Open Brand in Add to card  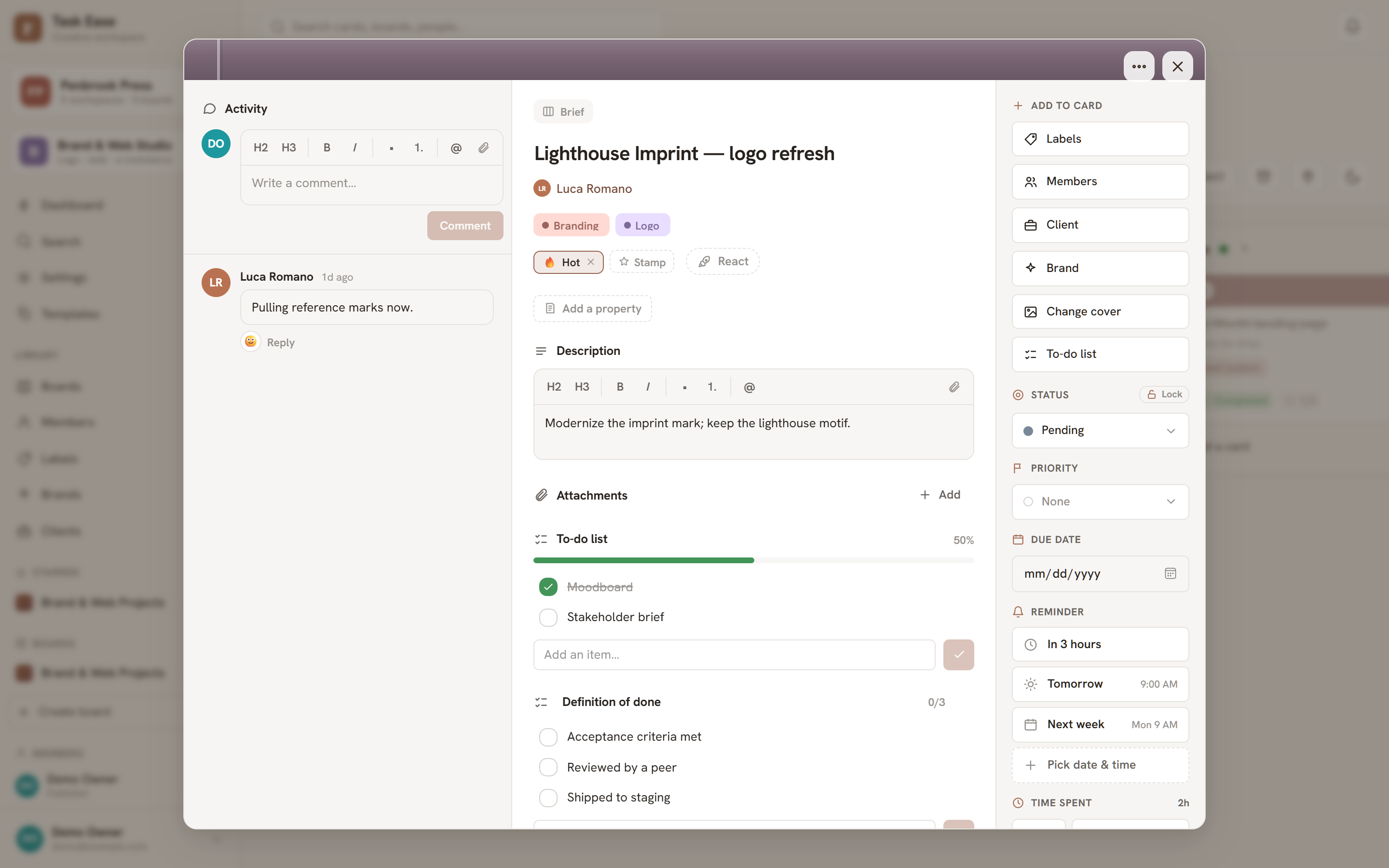[x=1100, y=268]
